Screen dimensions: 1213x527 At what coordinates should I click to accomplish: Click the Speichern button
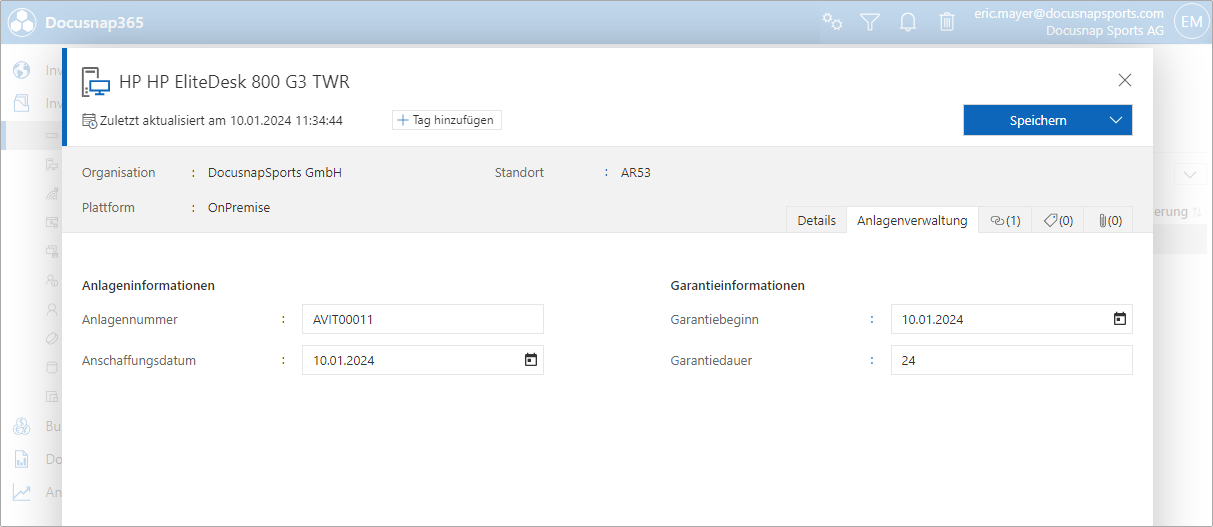tap(1038, 120)
